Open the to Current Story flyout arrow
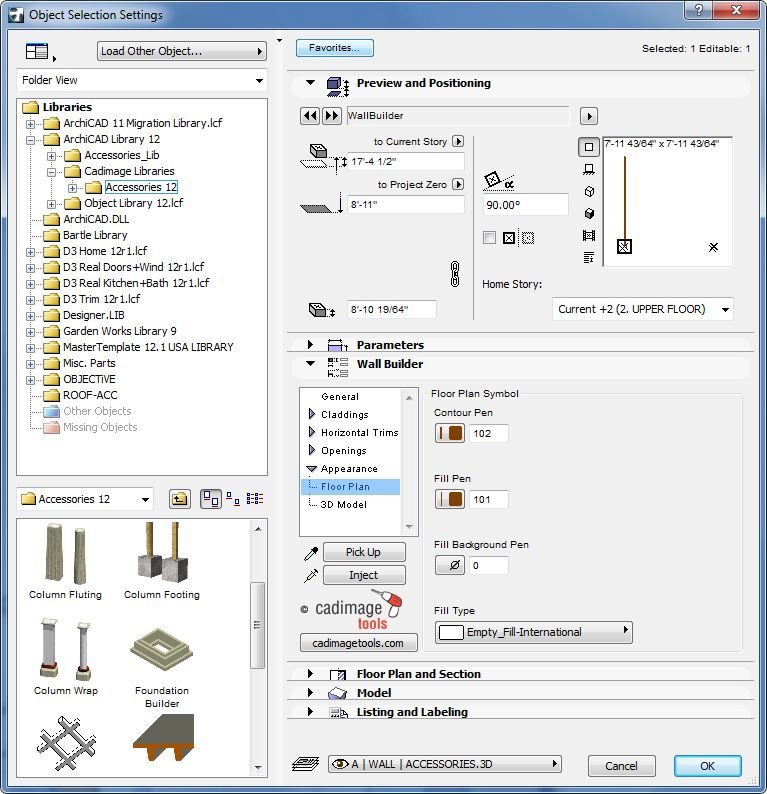 (x=458, y=141)
